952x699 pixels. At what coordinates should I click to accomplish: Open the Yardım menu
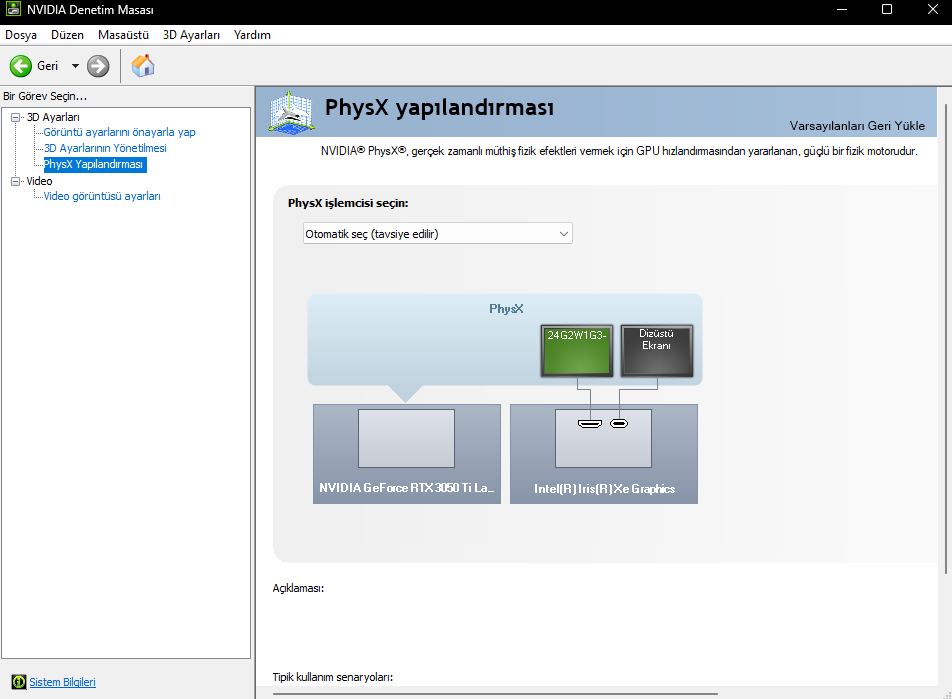tap(252, 35)
